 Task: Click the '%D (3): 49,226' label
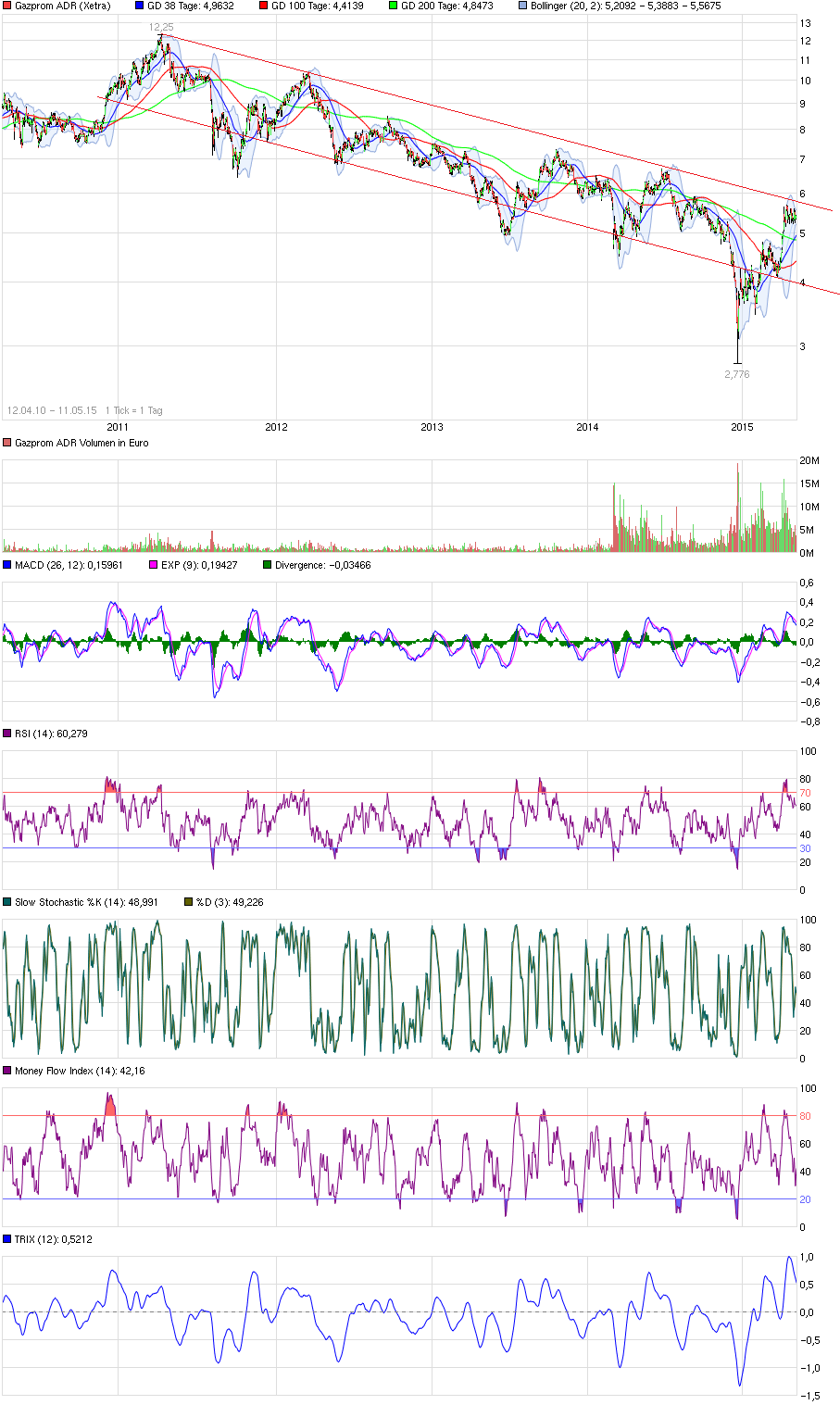click(230, 902)
